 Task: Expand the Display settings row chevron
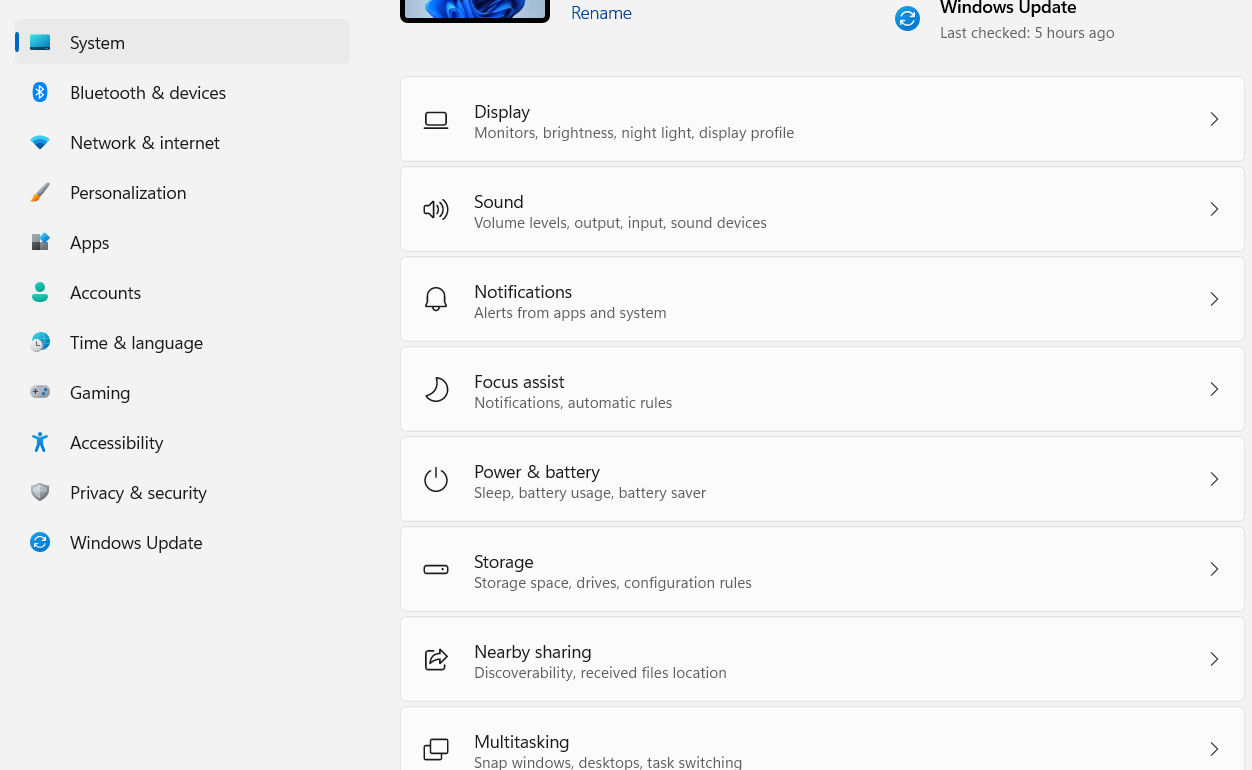[x=1214, y=119]
